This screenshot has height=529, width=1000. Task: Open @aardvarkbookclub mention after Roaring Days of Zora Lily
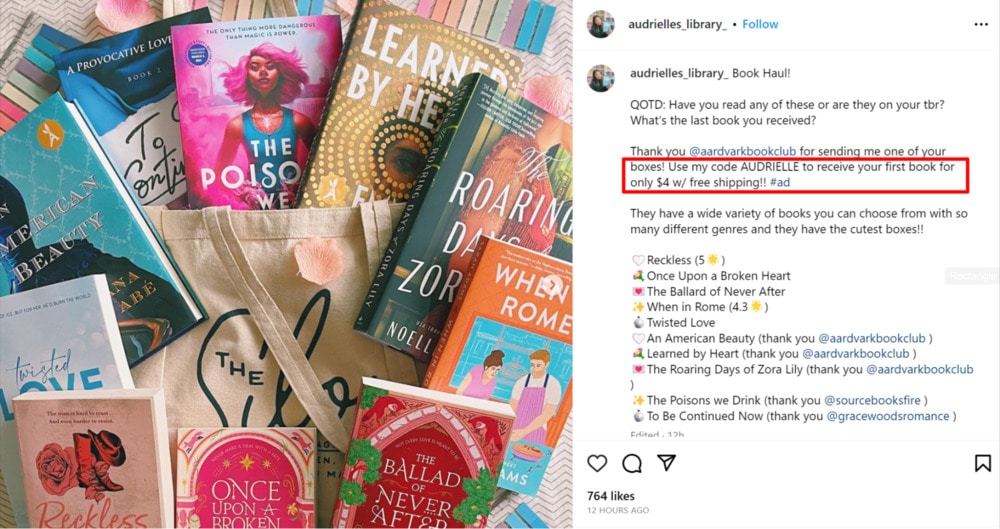[920, 369]
